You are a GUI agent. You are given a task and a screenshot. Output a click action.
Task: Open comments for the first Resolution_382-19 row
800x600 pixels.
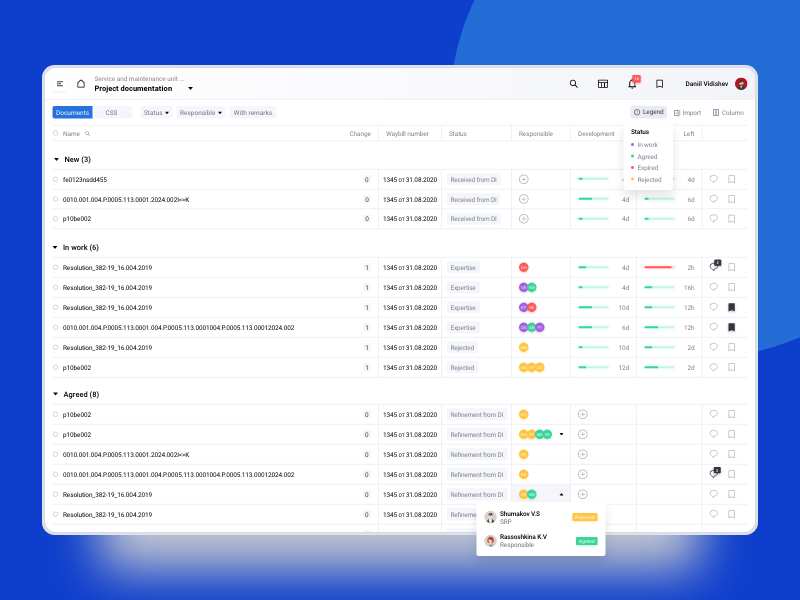coord(713,267)
